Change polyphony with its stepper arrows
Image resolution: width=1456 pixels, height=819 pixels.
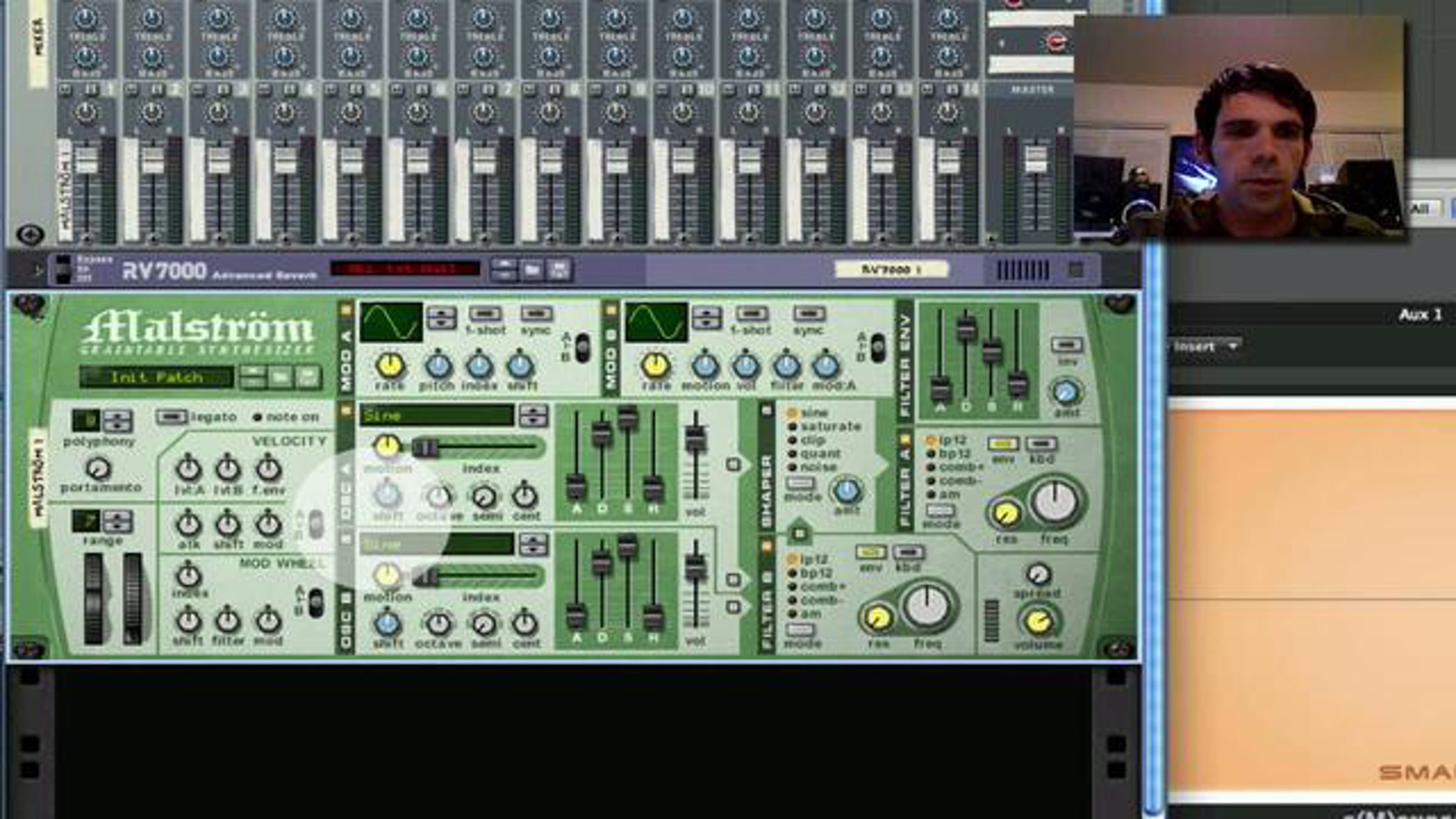(117, 420)
